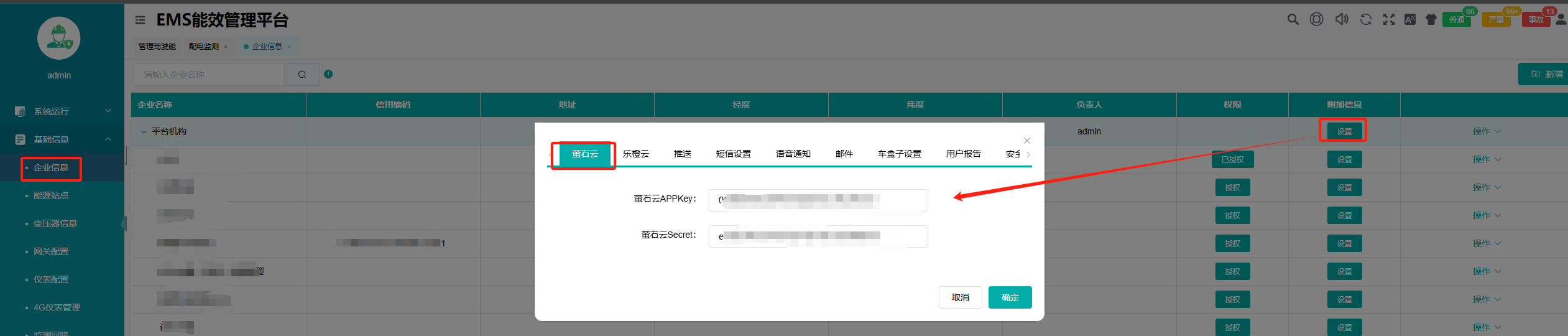
Task: Select 仪表配置 in the sidebar
Action: pos(51,279)
